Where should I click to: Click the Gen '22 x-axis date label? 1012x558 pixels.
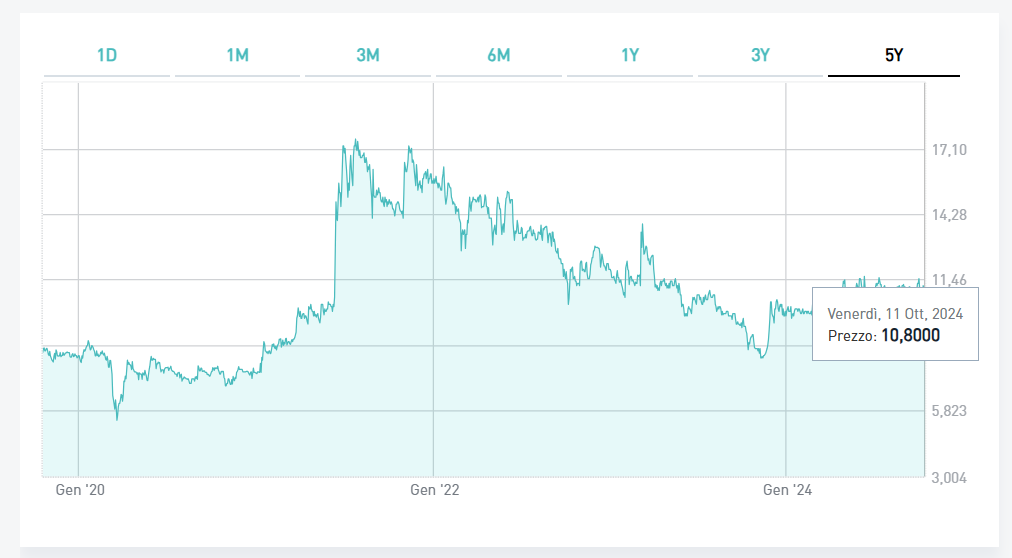[434, 490]
